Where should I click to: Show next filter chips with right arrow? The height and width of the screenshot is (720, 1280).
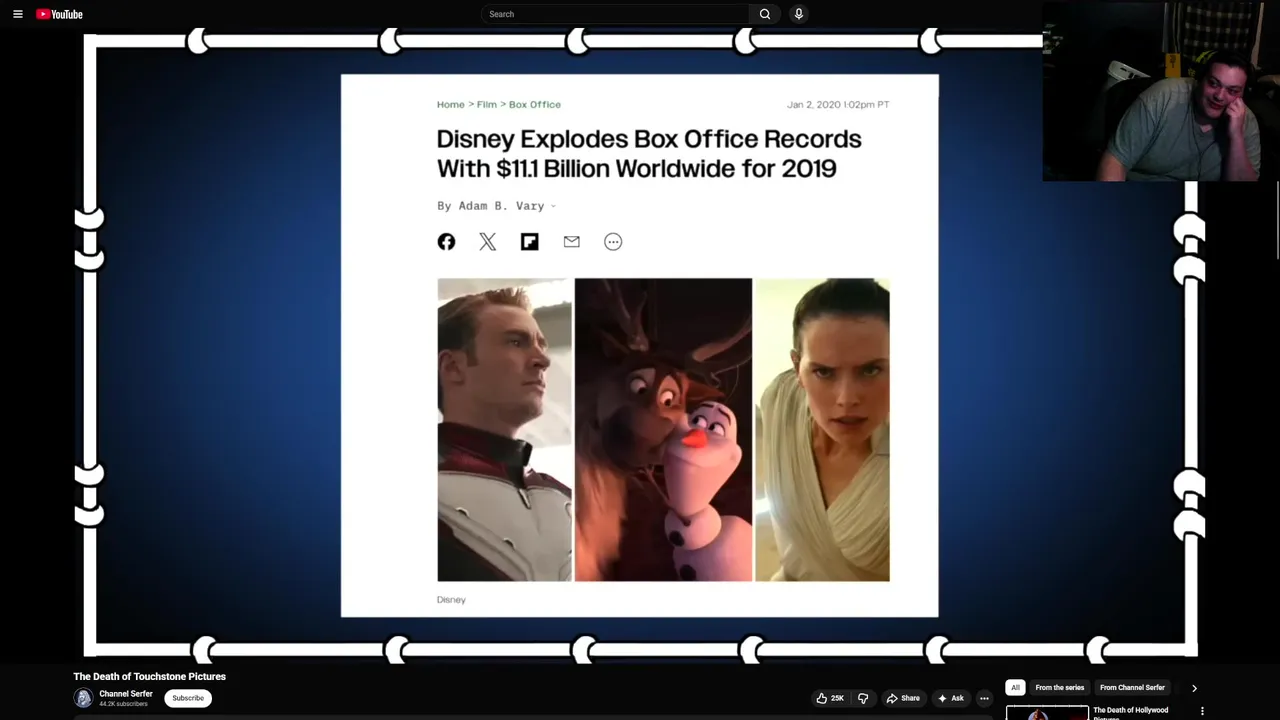coord(1194,688)
